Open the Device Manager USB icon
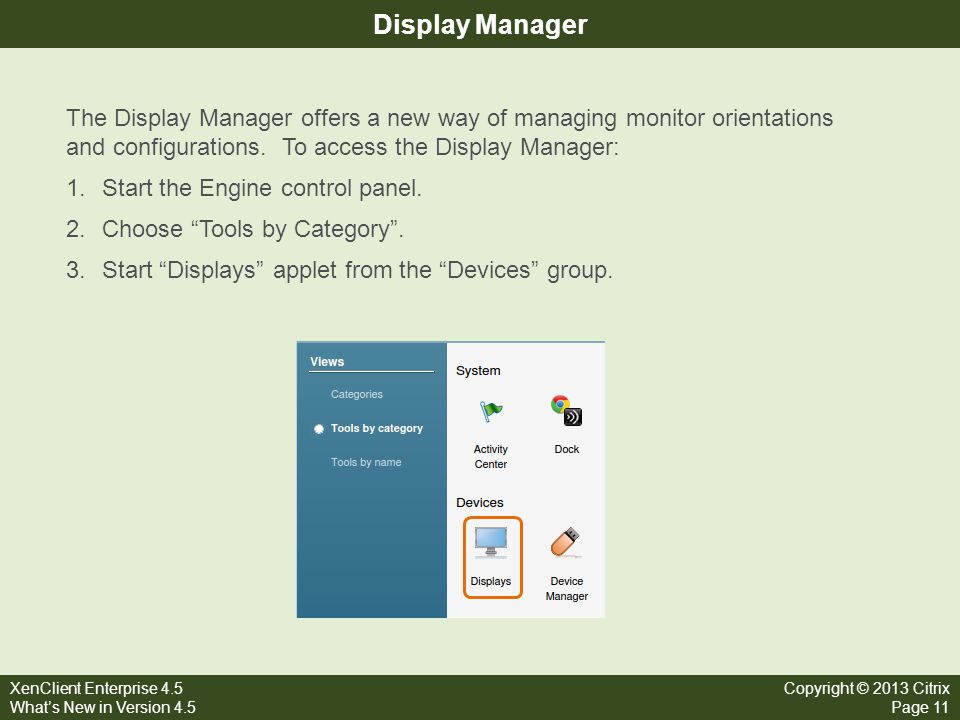Viewport: 960px width, 720px height. pyautogui.click(x=566, y=542)
